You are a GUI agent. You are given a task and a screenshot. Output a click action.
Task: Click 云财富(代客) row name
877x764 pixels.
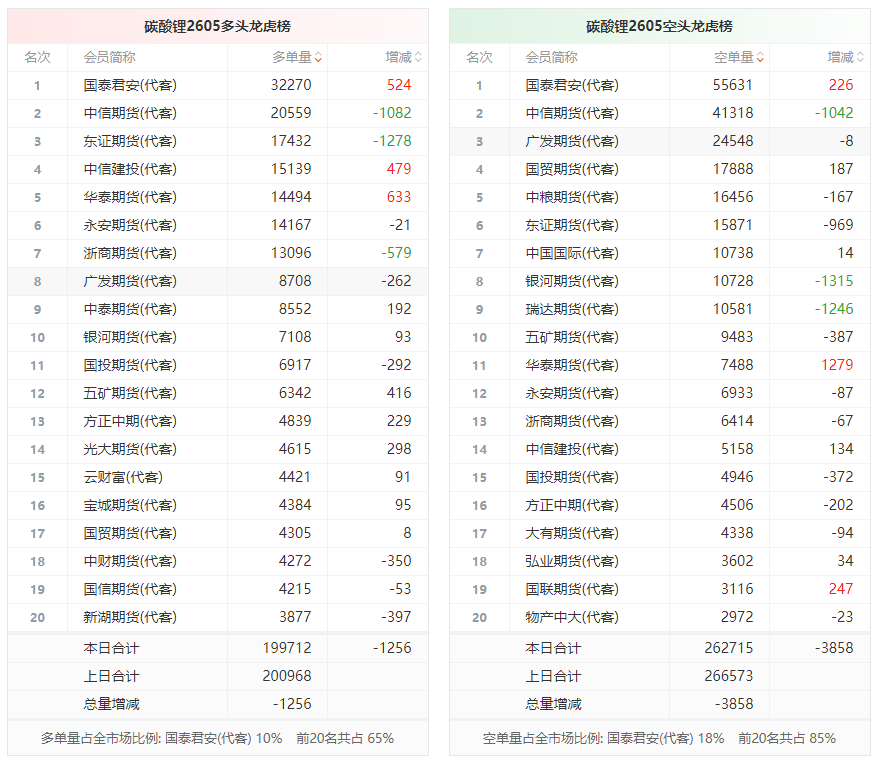click(x=123, y=477)
